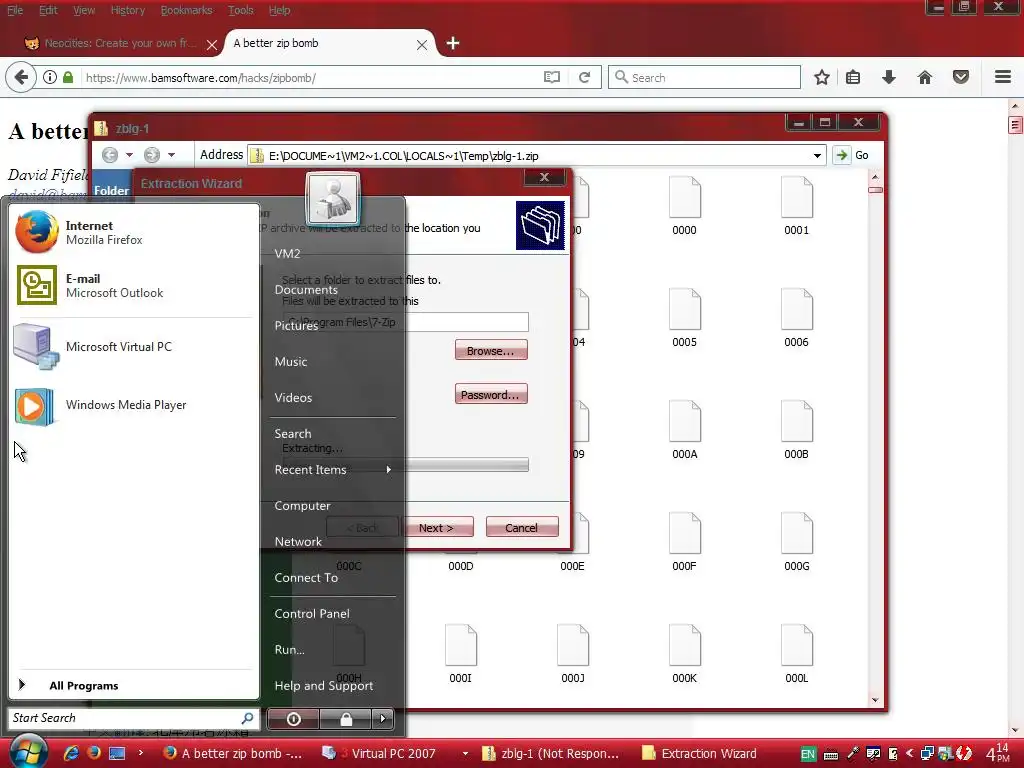Viewport: 1024px width, 768px height.
Task: Click user account picture in Start menu
Action: 332,199
